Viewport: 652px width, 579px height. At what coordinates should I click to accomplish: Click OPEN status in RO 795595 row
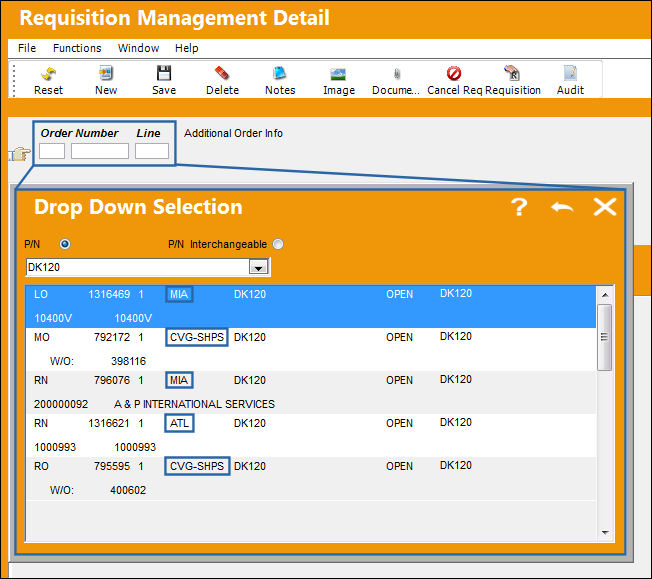point(399,466)
